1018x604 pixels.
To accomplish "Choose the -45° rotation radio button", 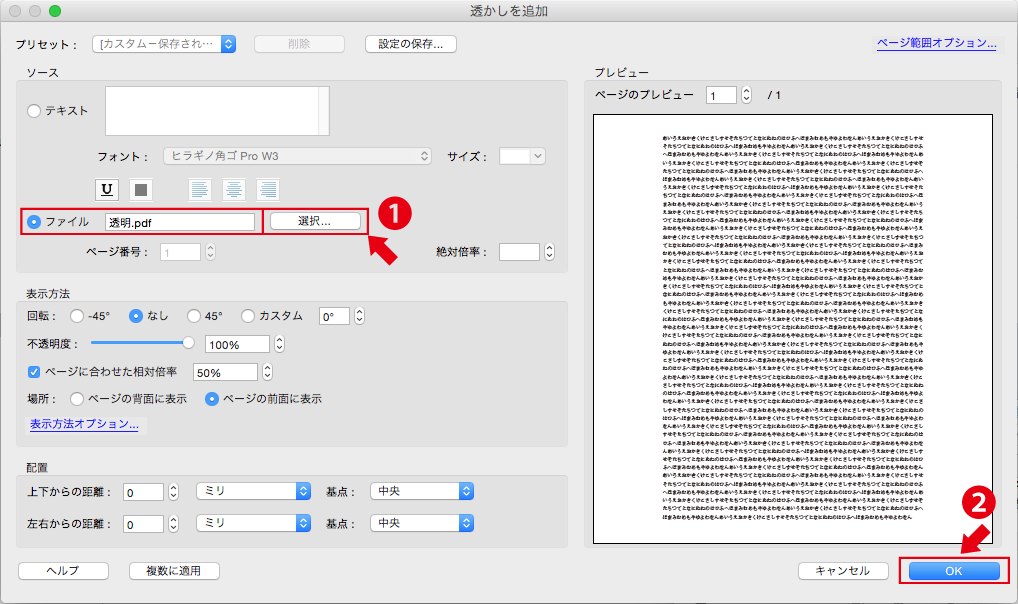I will (77, 316).
